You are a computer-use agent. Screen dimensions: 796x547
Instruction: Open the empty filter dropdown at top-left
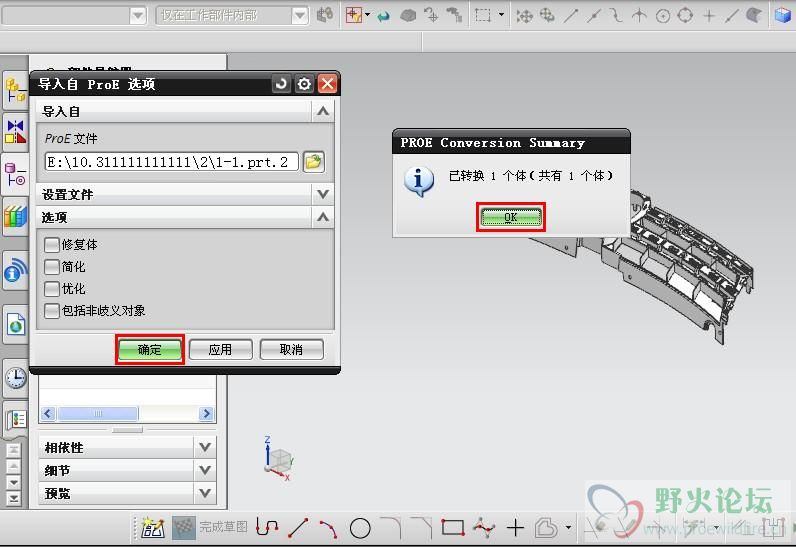138,16
